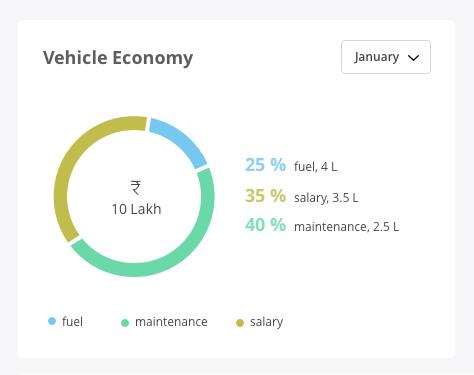This screenshot has height=375, width=474.
Task: Click the 'fuel, 4 L' text
Action: pyautogui.click(x=315, y=166)
